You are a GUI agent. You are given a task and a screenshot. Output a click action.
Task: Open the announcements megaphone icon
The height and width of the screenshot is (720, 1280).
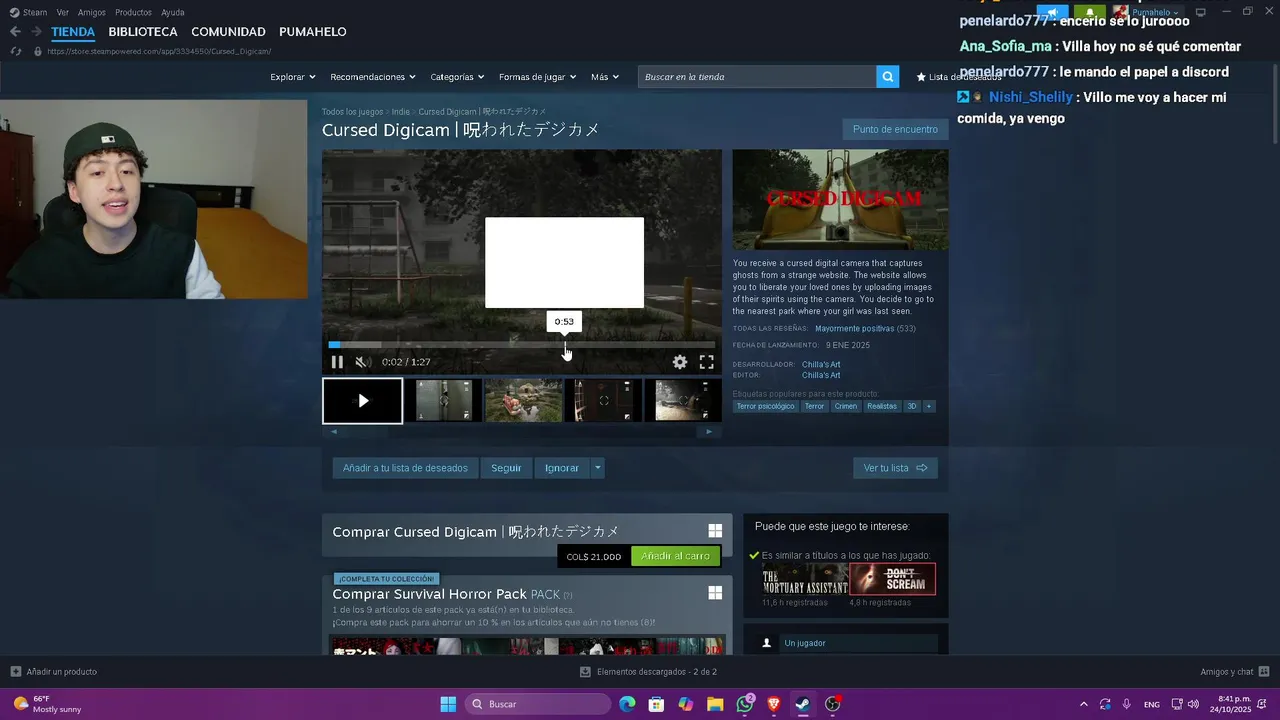[x=1052, y=12]
